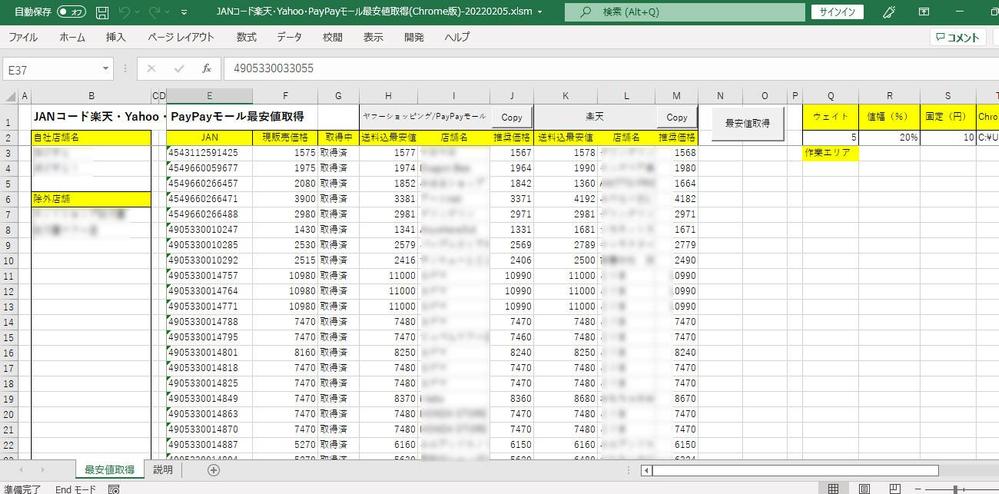Image resolution: width=999 pixels, height=494 pixels.
Task: Open the 校閲 tab
Action: pyautogui.click(x=332, y=37)
